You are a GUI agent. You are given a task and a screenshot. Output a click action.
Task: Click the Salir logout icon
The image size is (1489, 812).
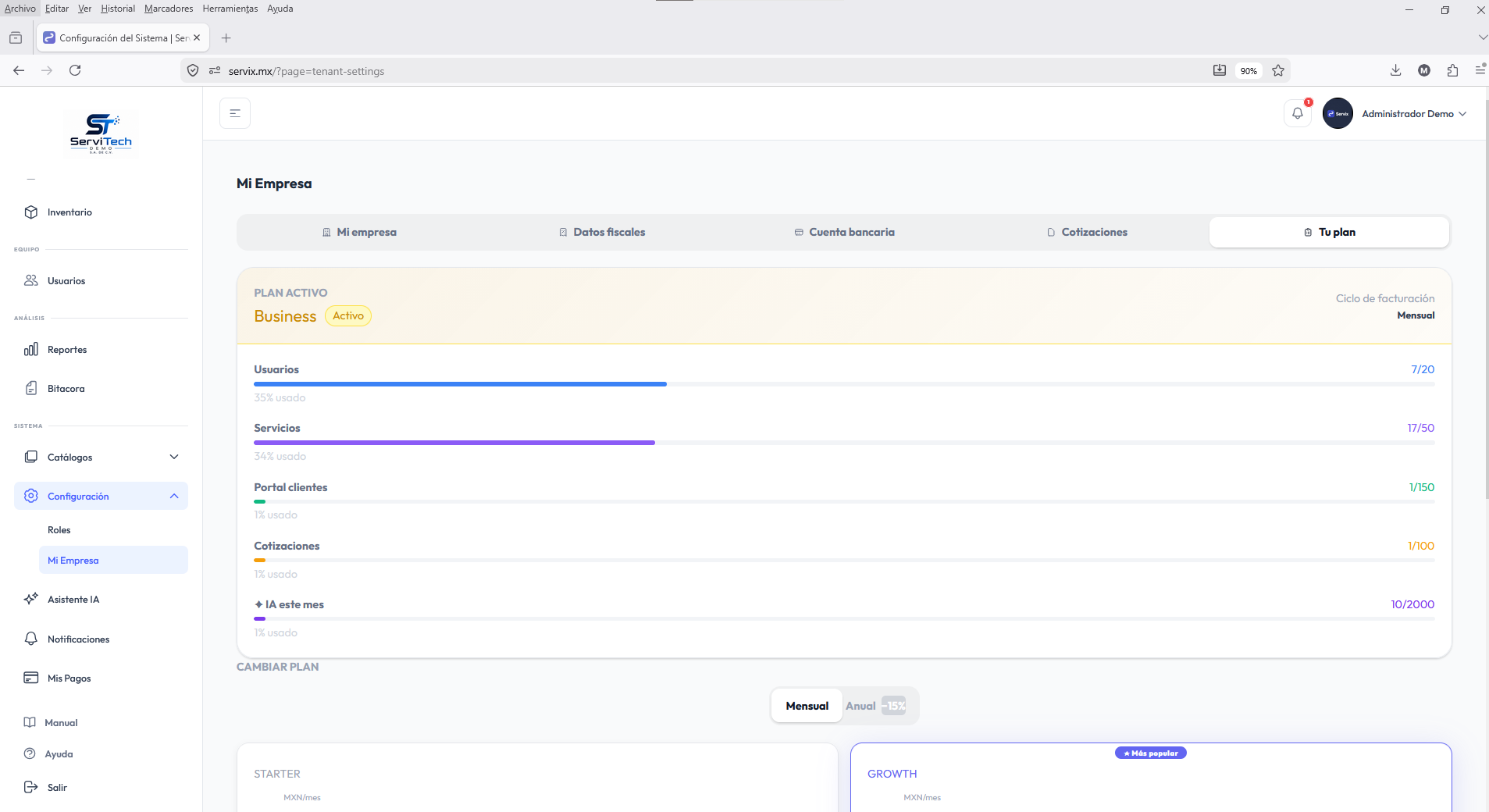(31, 787)
